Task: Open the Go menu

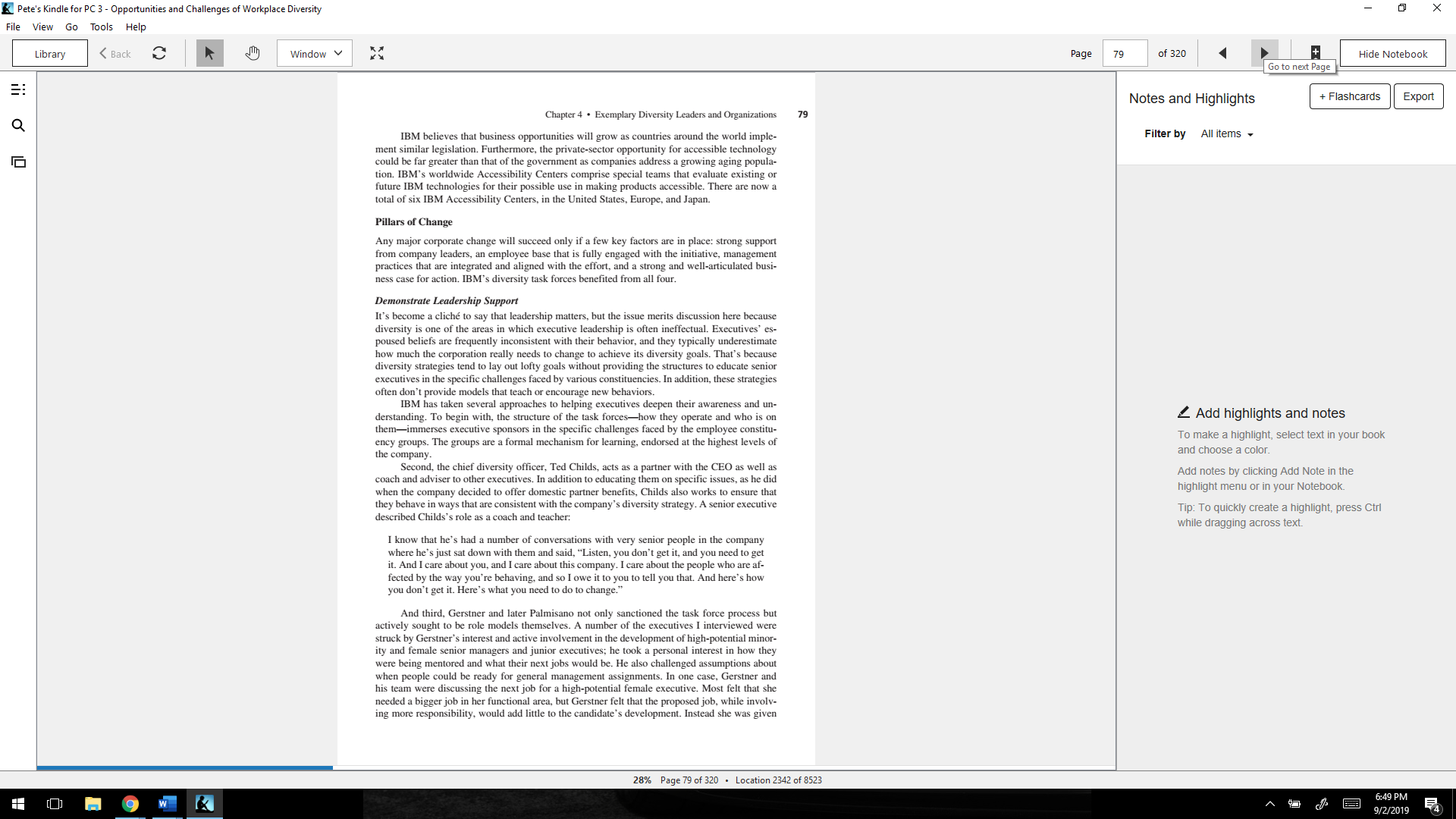Action: point(72,27)
